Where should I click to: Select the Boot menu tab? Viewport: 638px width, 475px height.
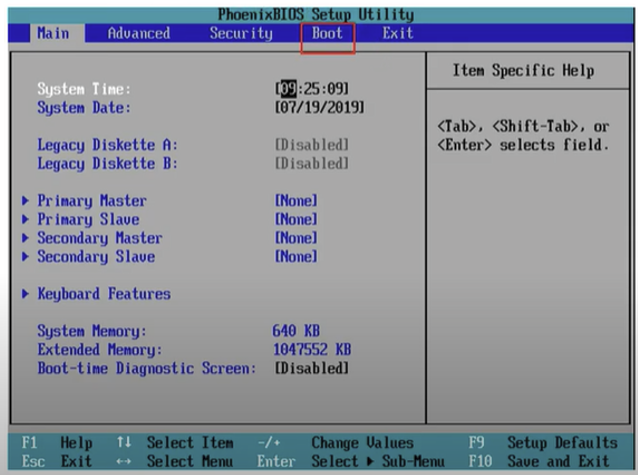pos(328,33)
